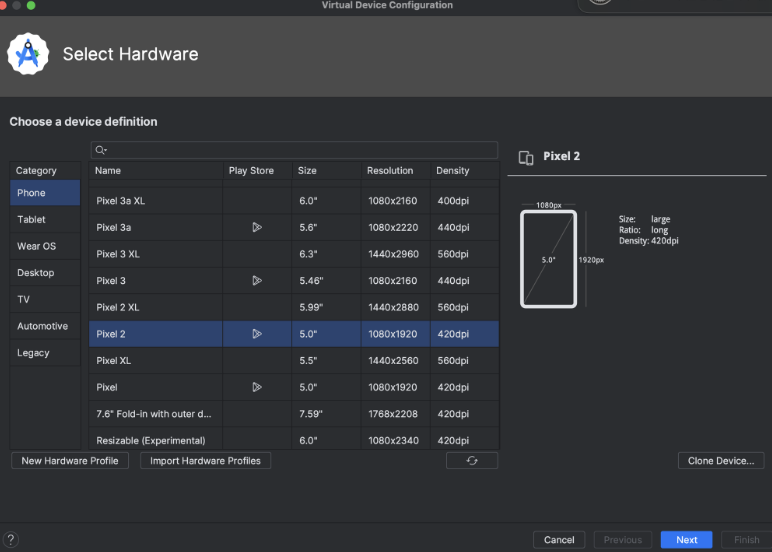772x552 pixels.
Task: Sort by the Name column header
Action: pyautogui.click(x=156, y=170)
